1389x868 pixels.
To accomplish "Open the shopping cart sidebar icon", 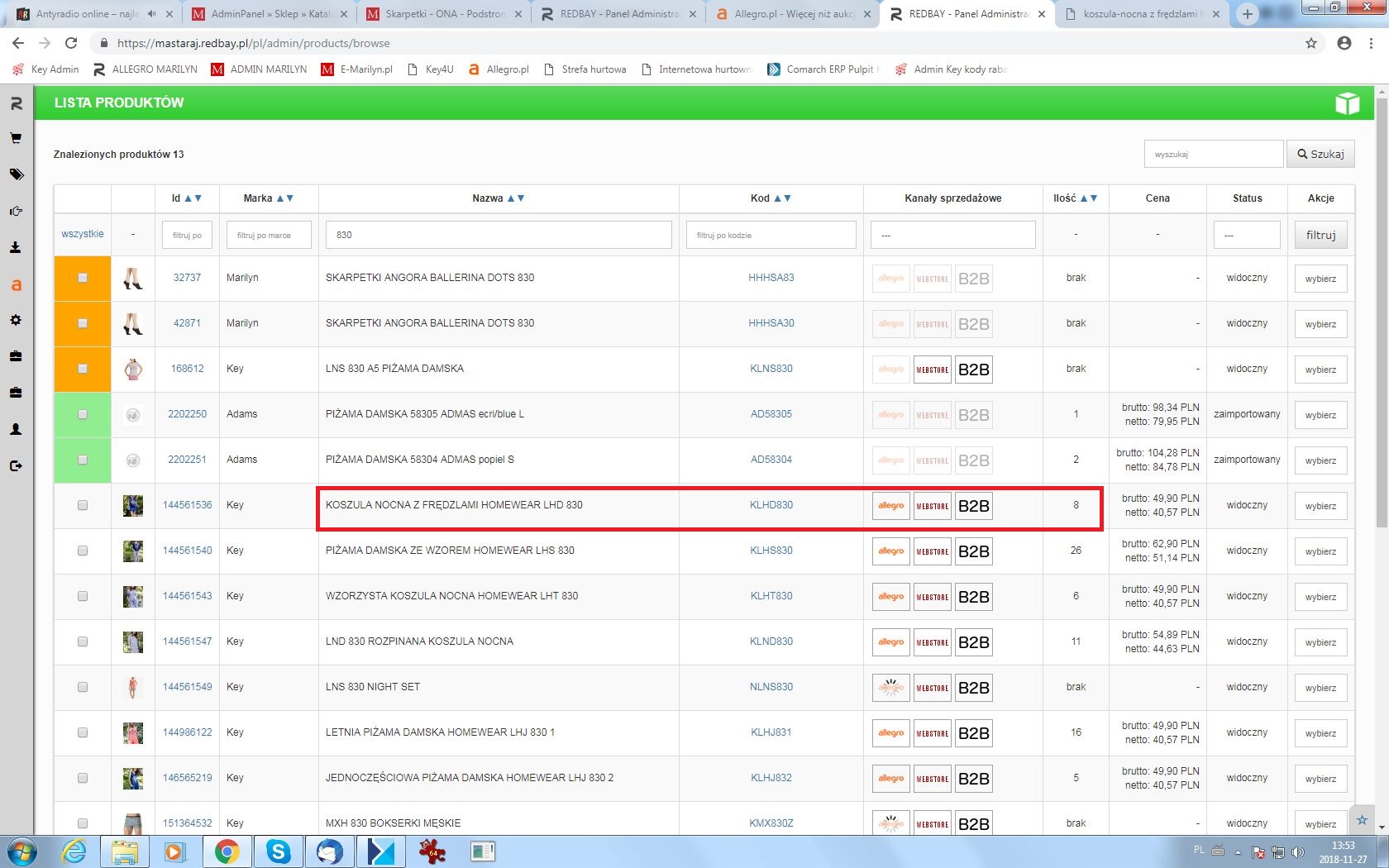I will [16, 139].
